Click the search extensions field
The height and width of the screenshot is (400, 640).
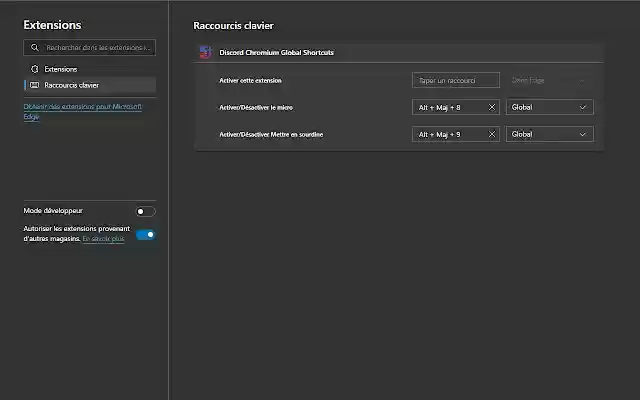click(x=89, y=47)
